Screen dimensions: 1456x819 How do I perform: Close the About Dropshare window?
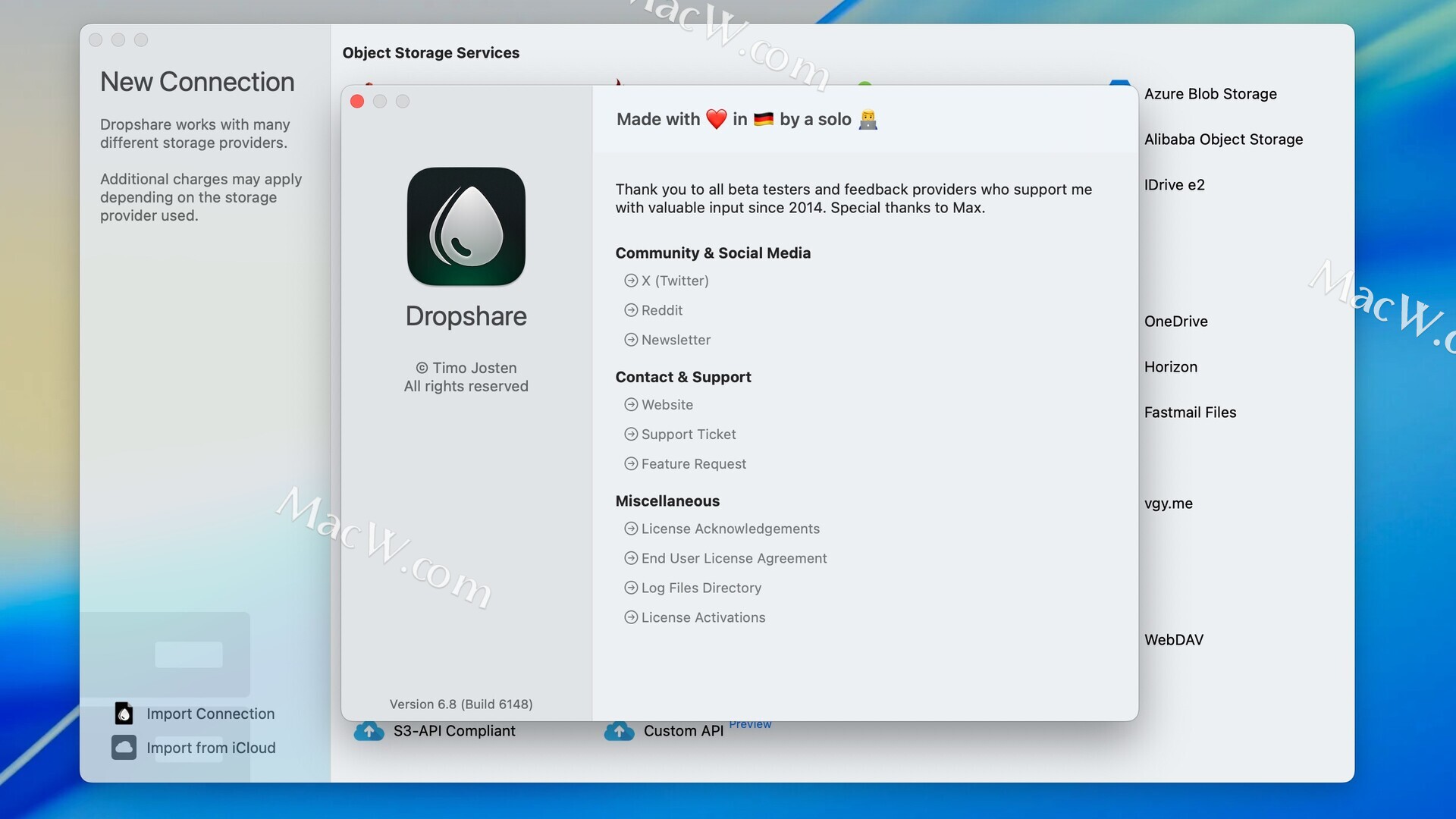coord(357,102)
